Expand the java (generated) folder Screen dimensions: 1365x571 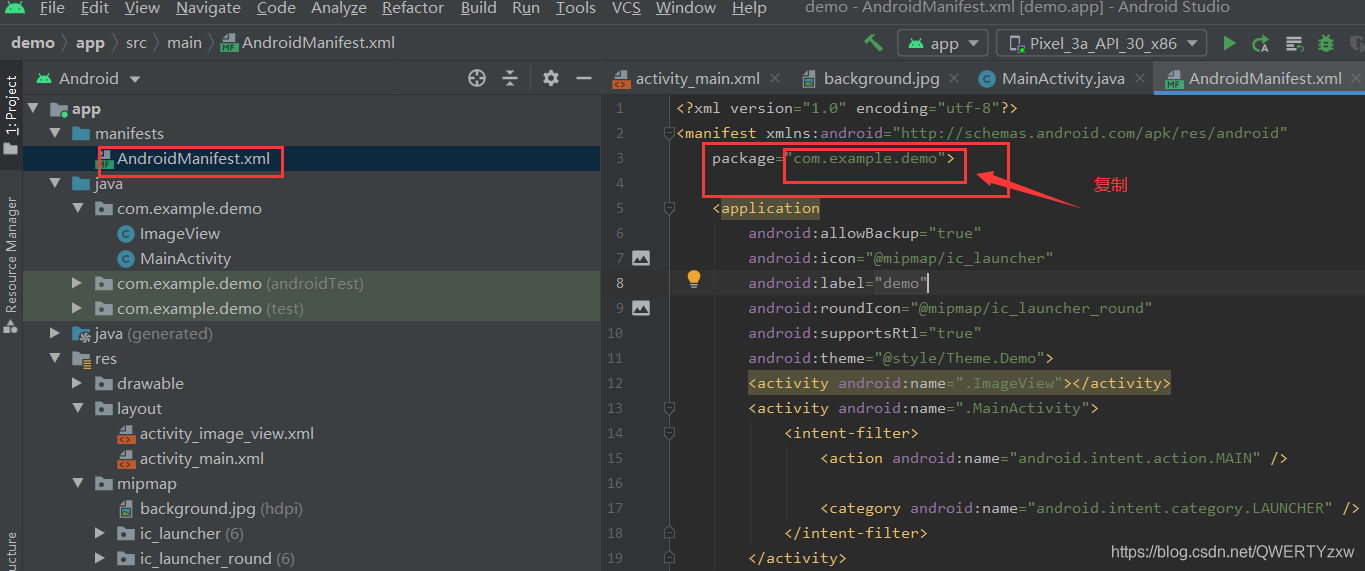tap(55, 334)
